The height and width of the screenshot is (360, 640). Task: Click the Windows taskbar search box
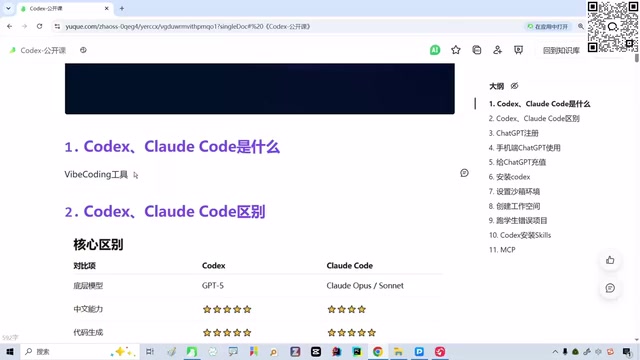pos(80,351)
